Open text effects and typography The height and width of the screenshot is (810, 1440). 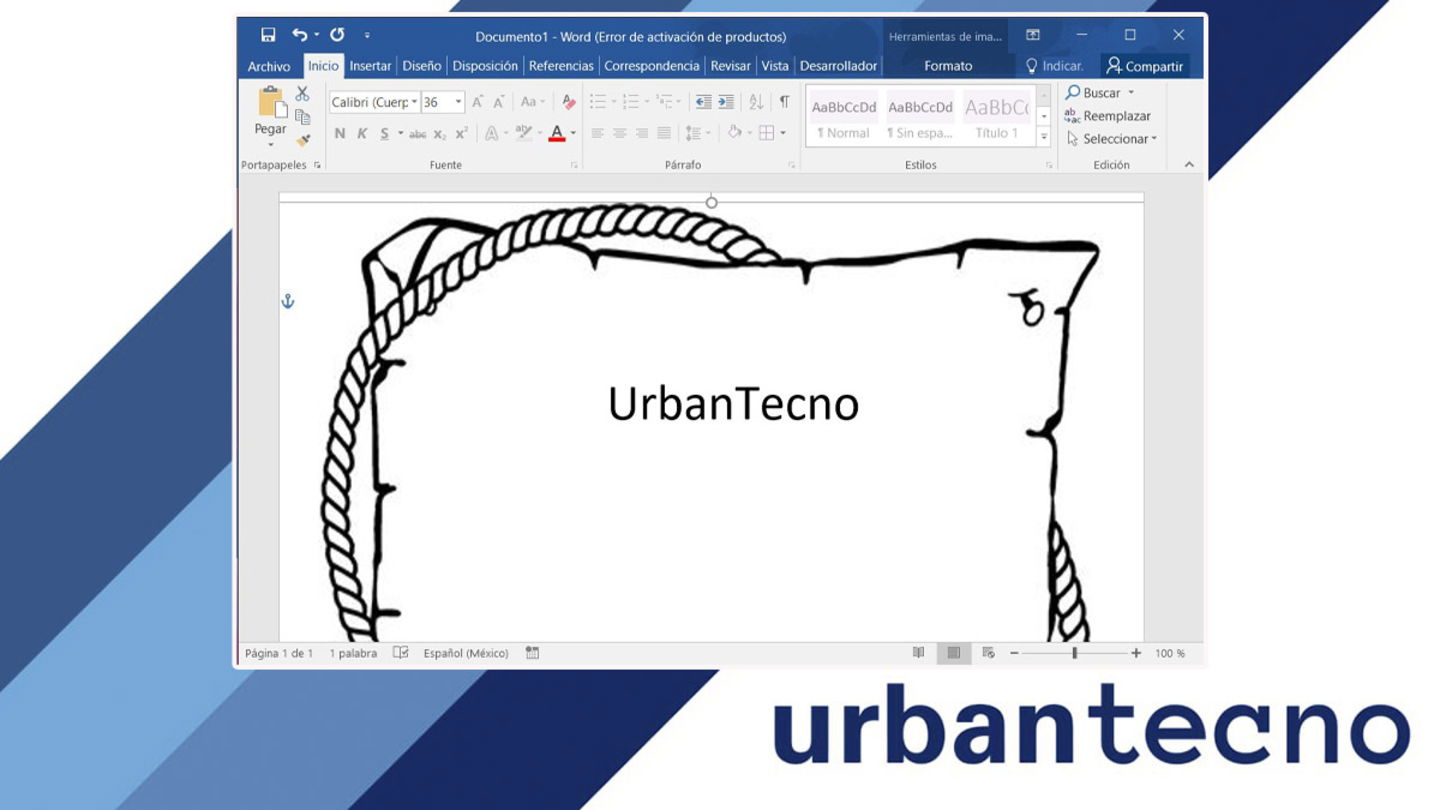tap(491, 133)
